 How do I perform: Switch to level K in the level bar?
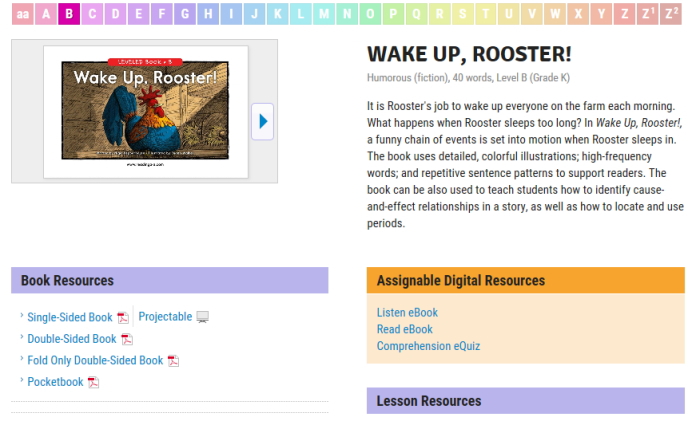pos(277,14)
